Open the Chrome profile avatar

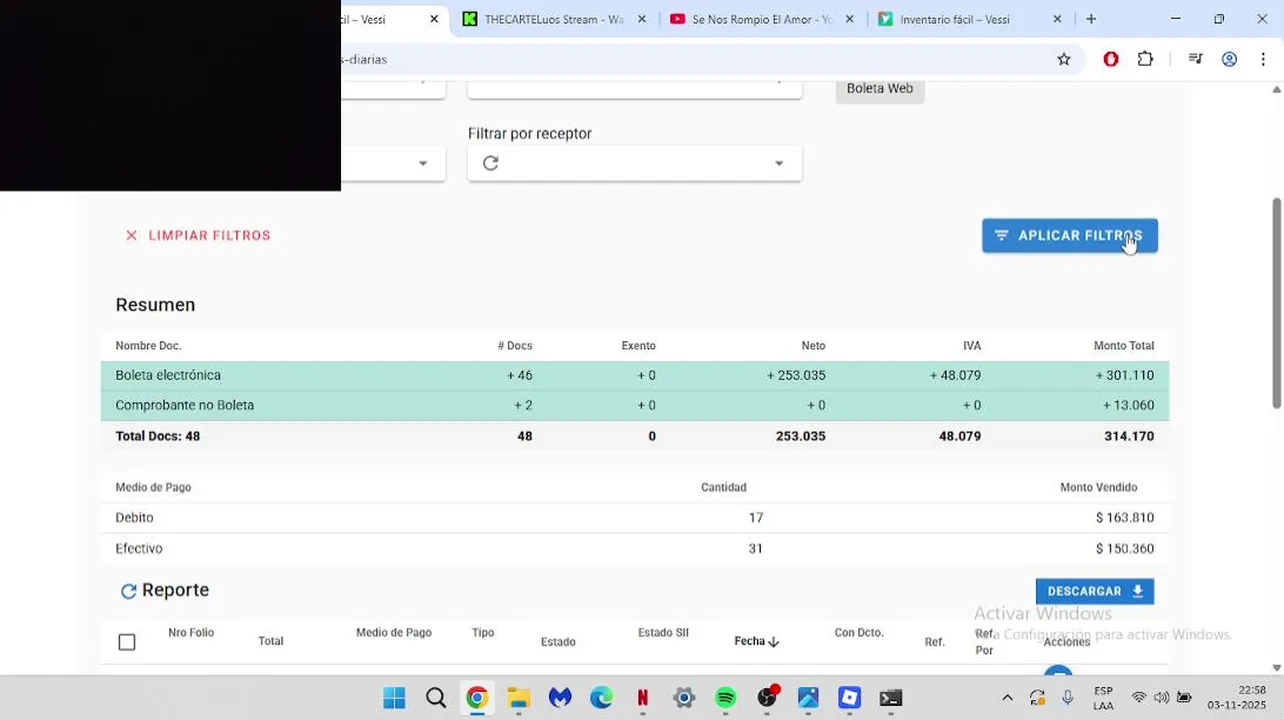tap(1230, 59)
